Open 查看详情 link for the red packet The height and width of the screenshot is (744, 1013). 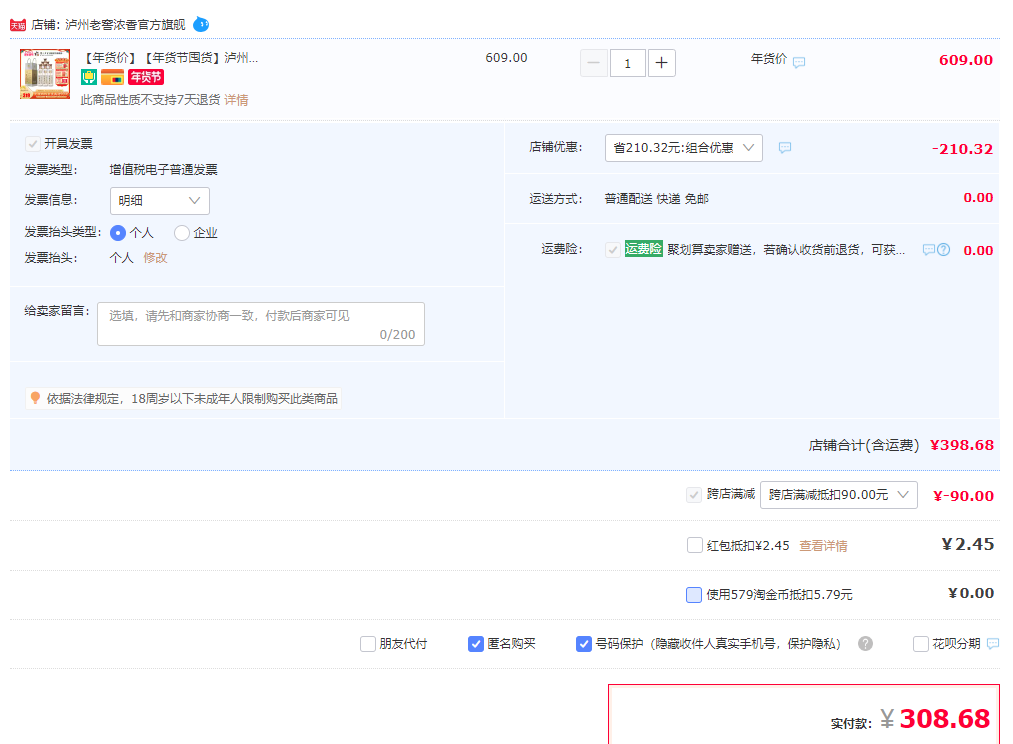coord(823,546)
